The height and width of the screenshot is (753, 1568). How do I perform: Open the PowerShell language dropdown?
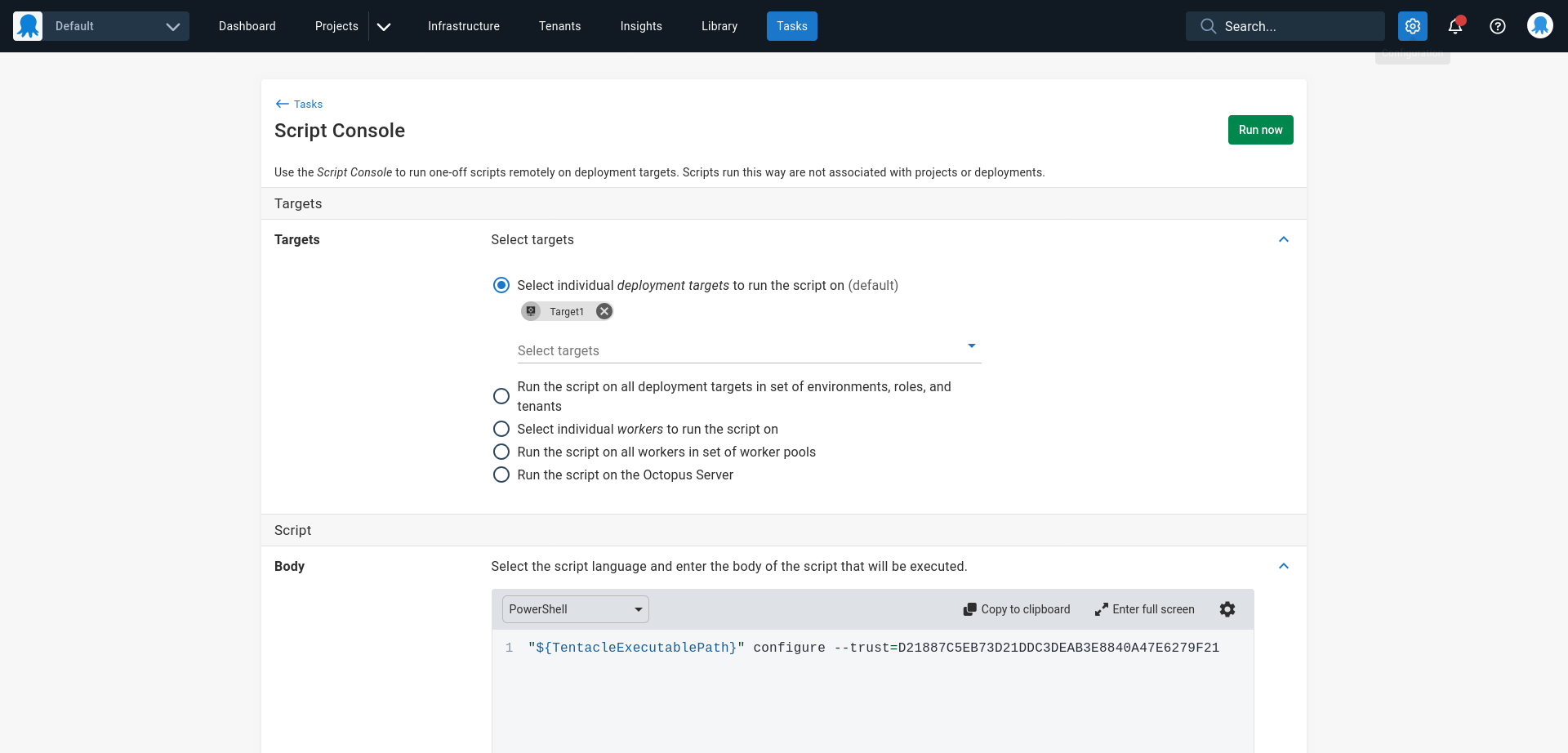coord(575,609)
